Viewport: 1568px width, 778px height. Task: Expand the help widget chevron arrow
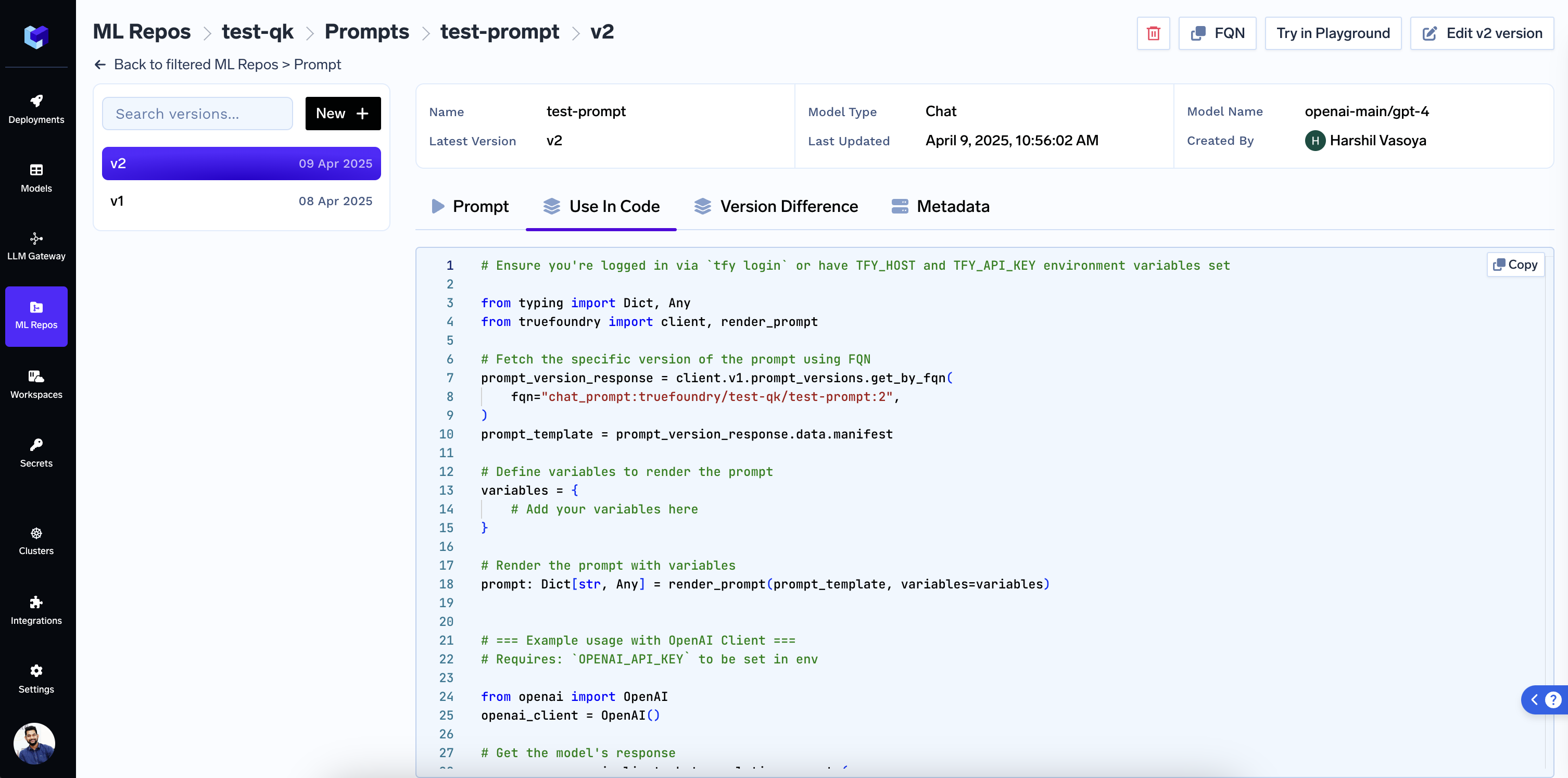pyautogui.click(x=1534, y=699)
